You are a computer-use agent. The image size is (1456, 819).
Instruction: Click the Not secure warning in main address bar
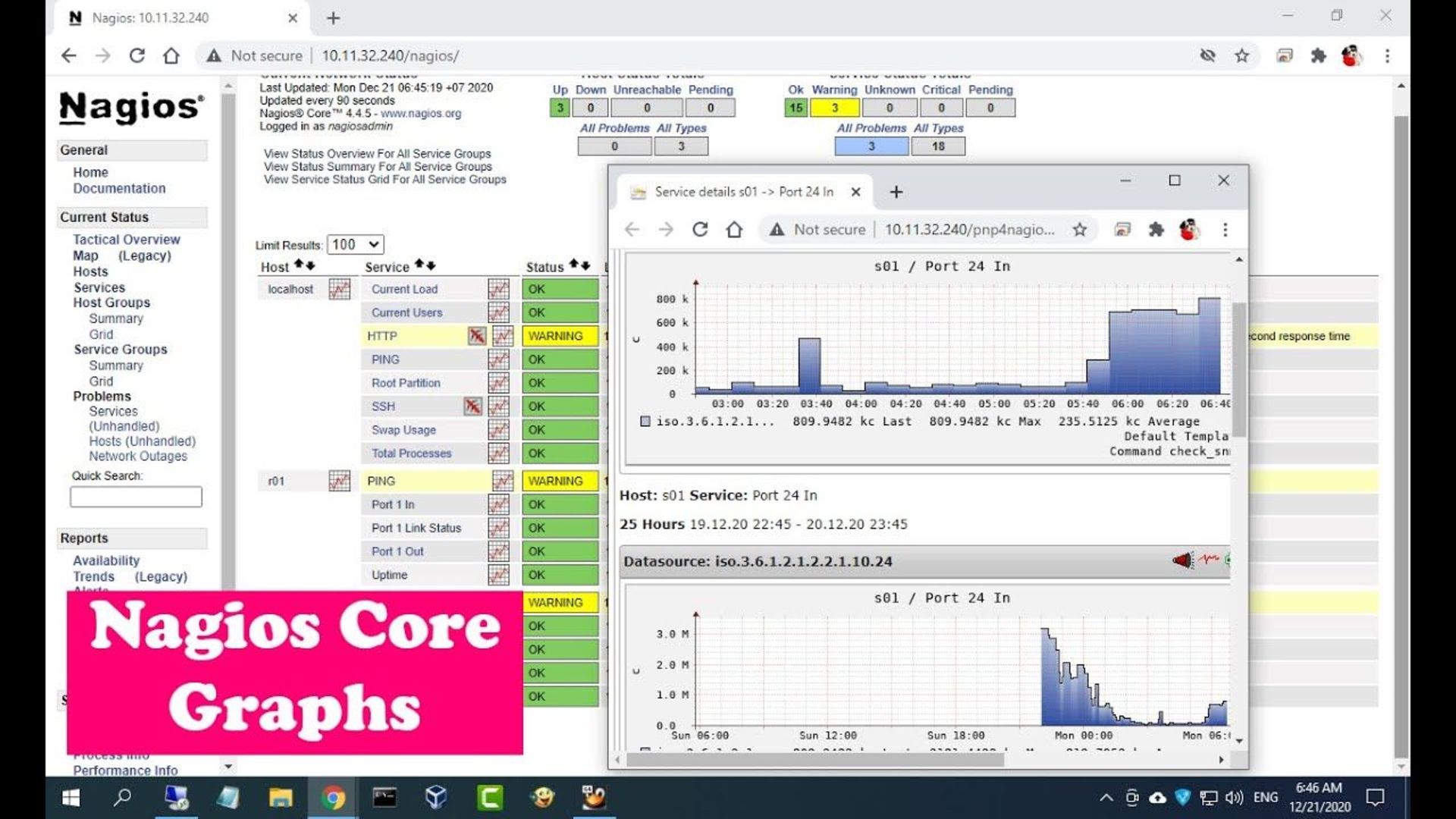coord(254,55)
